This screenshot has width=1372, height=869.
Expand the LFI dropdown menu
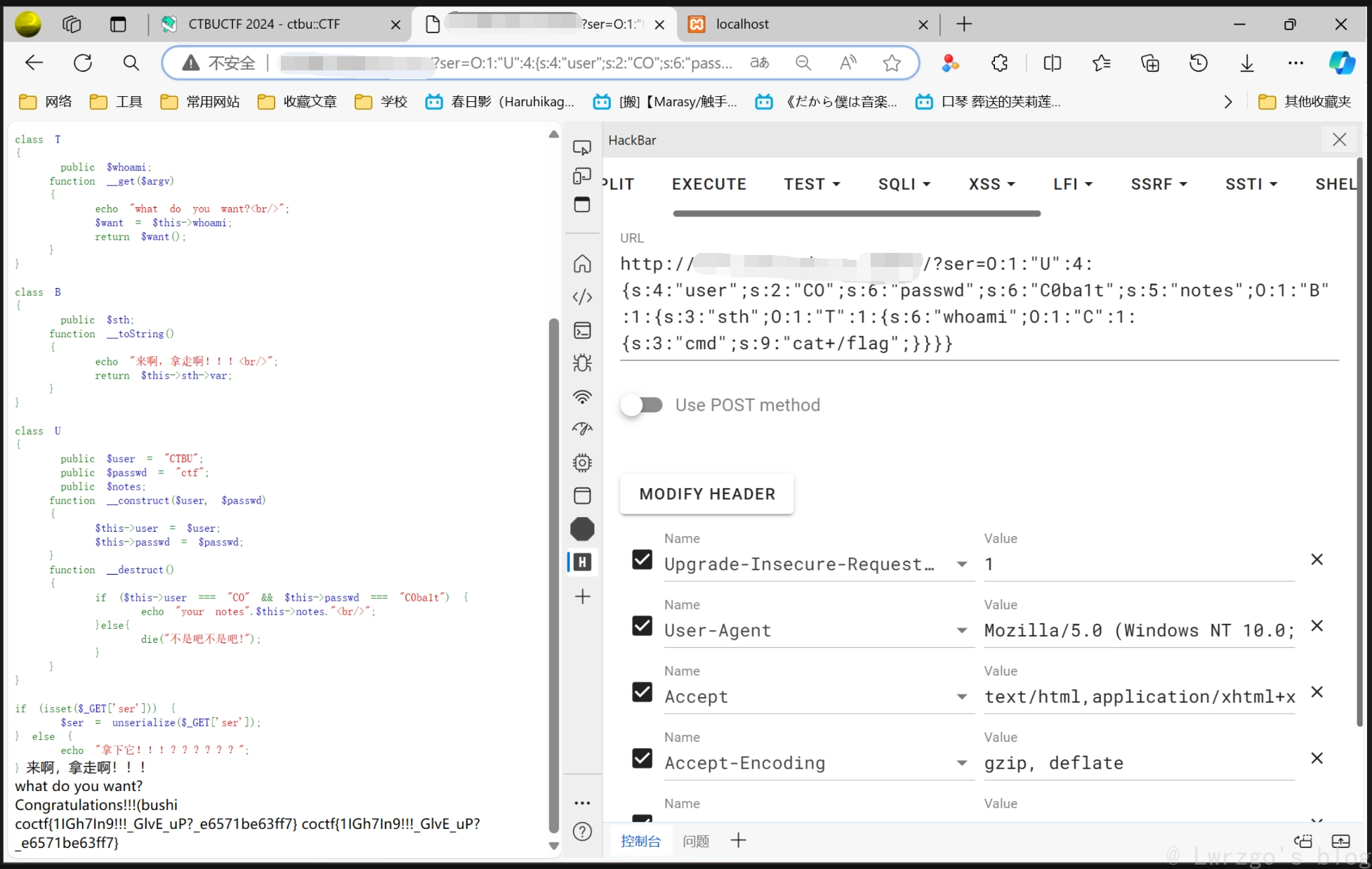coord(1073,184)
